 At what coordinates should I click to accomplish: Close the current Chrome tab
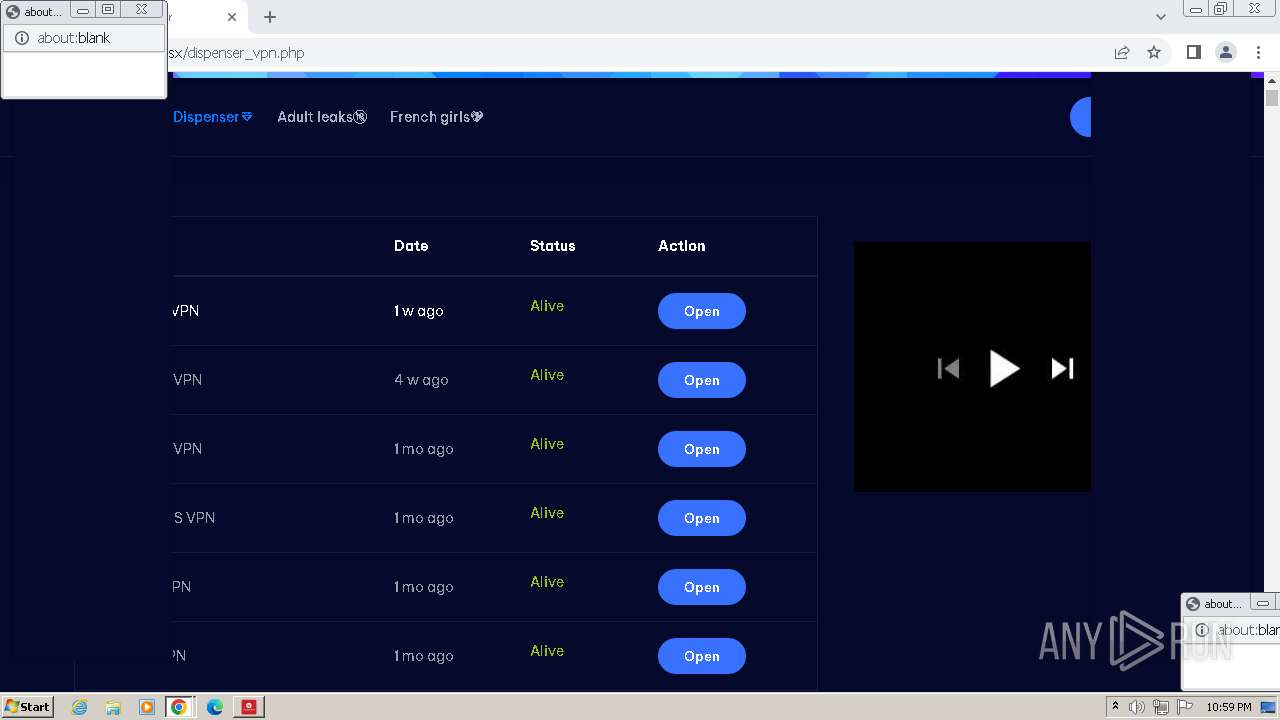[x=232, y=17]
